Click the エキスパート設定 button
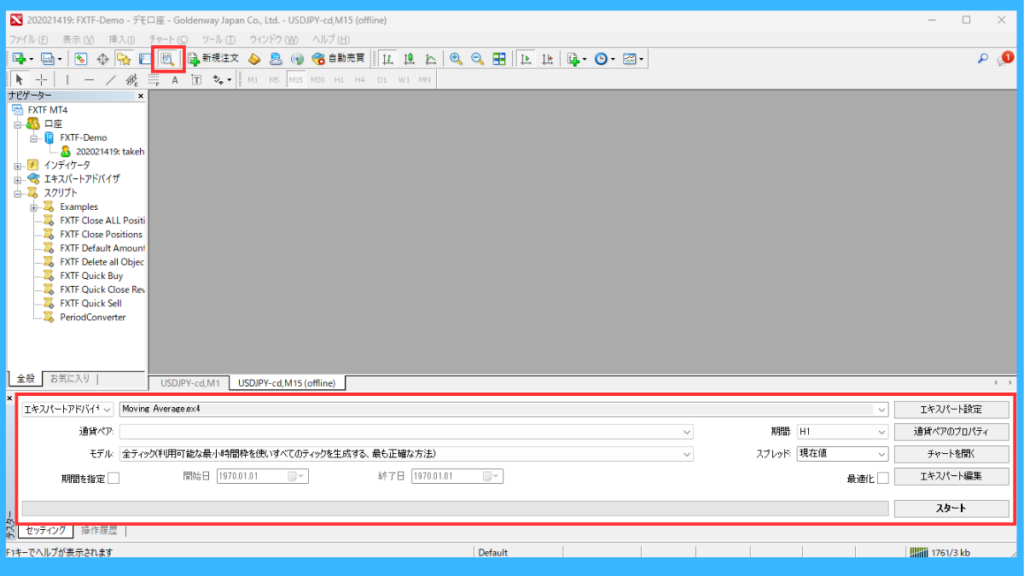1024x576 pixels. click(951, 409)
